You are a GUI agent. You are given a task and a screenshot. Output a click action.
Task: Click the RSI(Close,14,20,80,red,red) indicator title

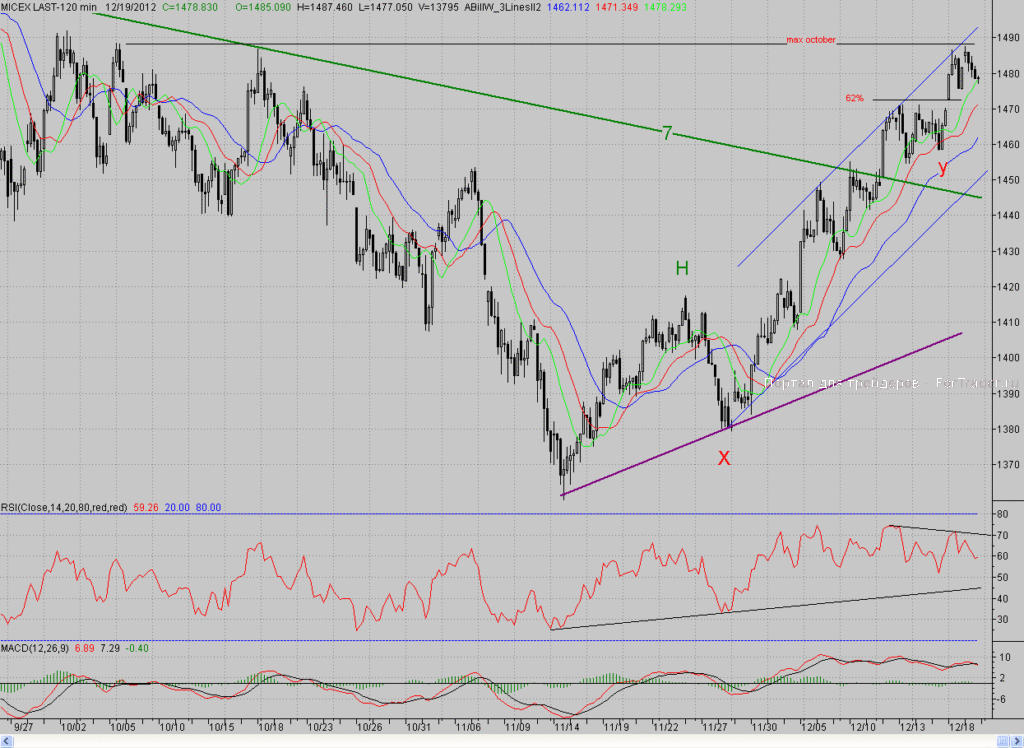(64, 508)
